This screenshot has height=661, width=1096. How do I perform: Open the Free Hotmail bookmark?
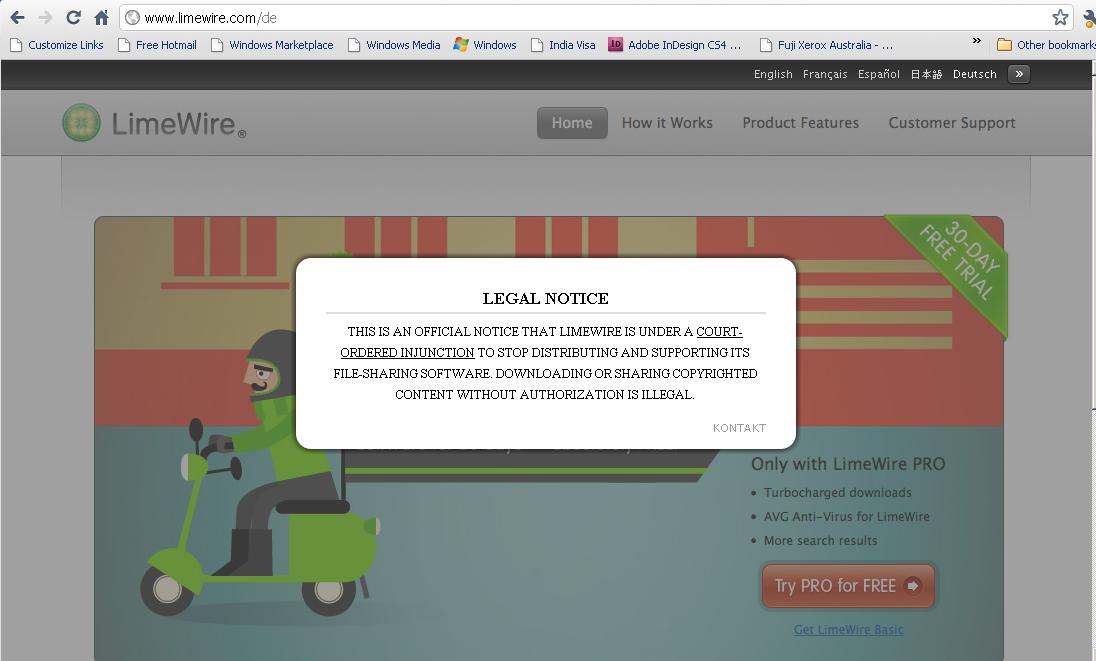tap(157, 45)
